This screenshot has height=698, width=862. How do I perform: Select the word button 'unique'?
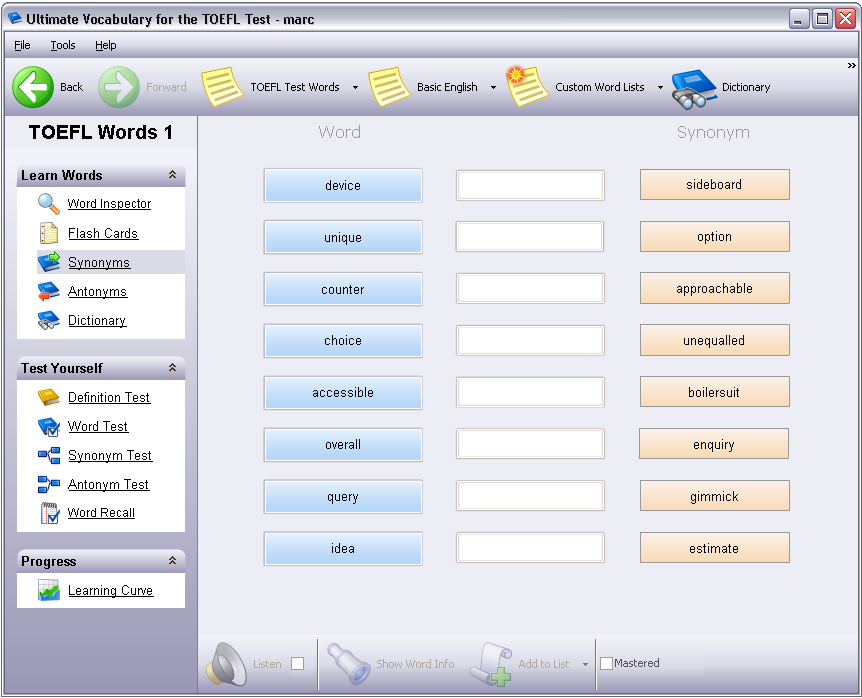coord(343,237)
